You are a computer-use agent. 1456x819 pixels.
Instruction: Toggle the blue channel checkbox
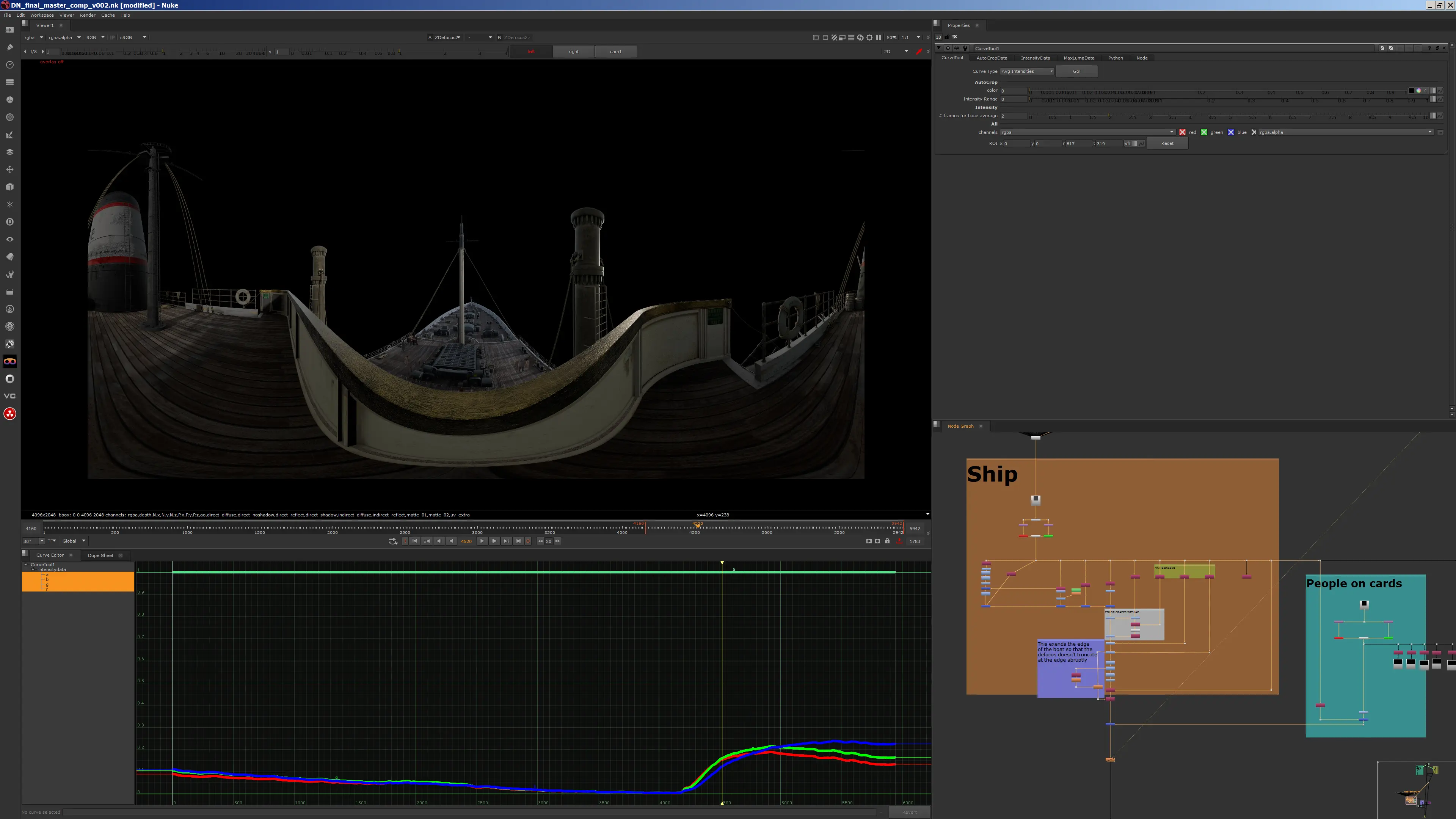point(1230,132)
